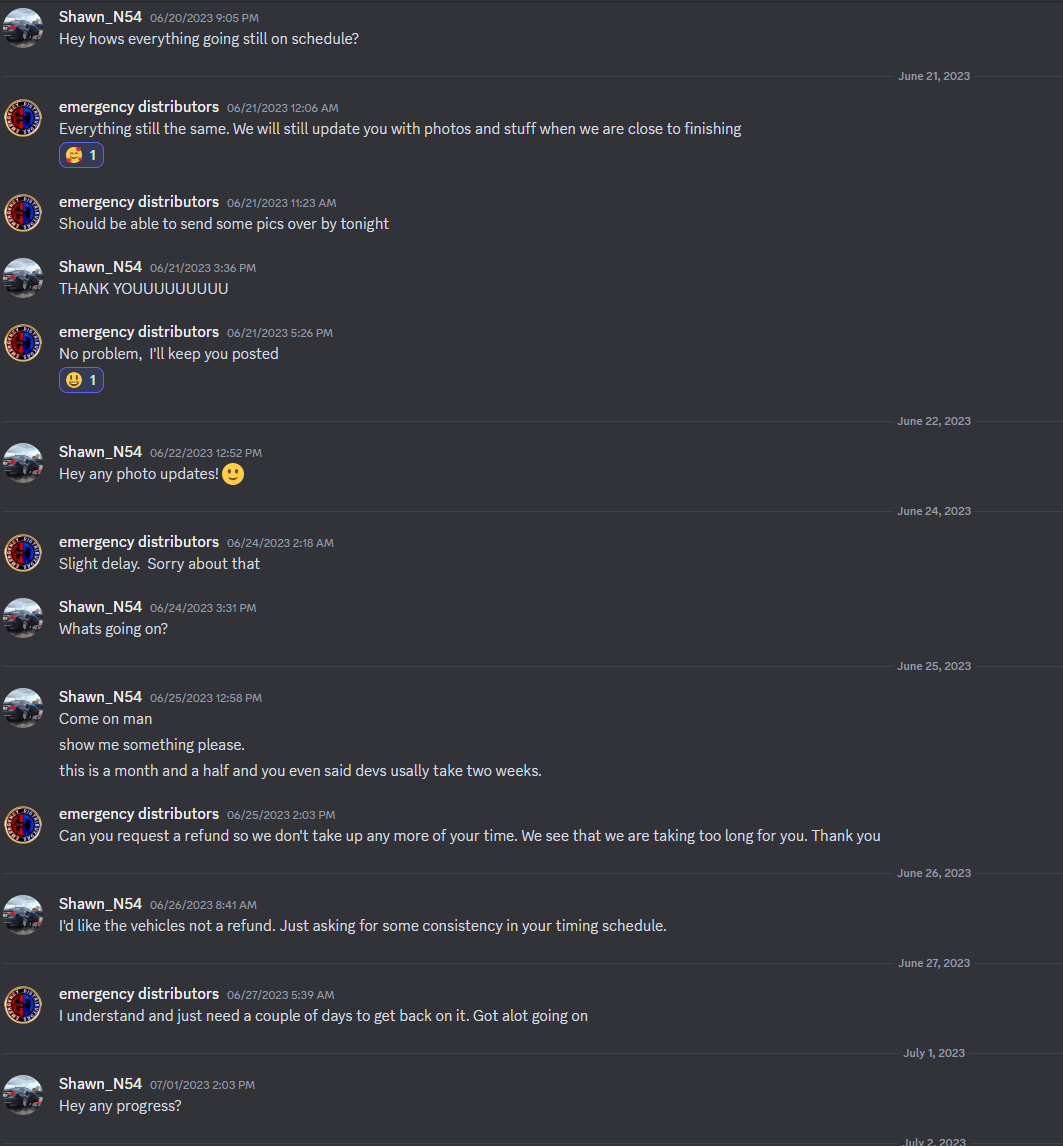Open Shawn_N54's avatar beside "THANK YOUUUUUUUUU" message
1063x1146 pixels.
[x=23, y=278]
